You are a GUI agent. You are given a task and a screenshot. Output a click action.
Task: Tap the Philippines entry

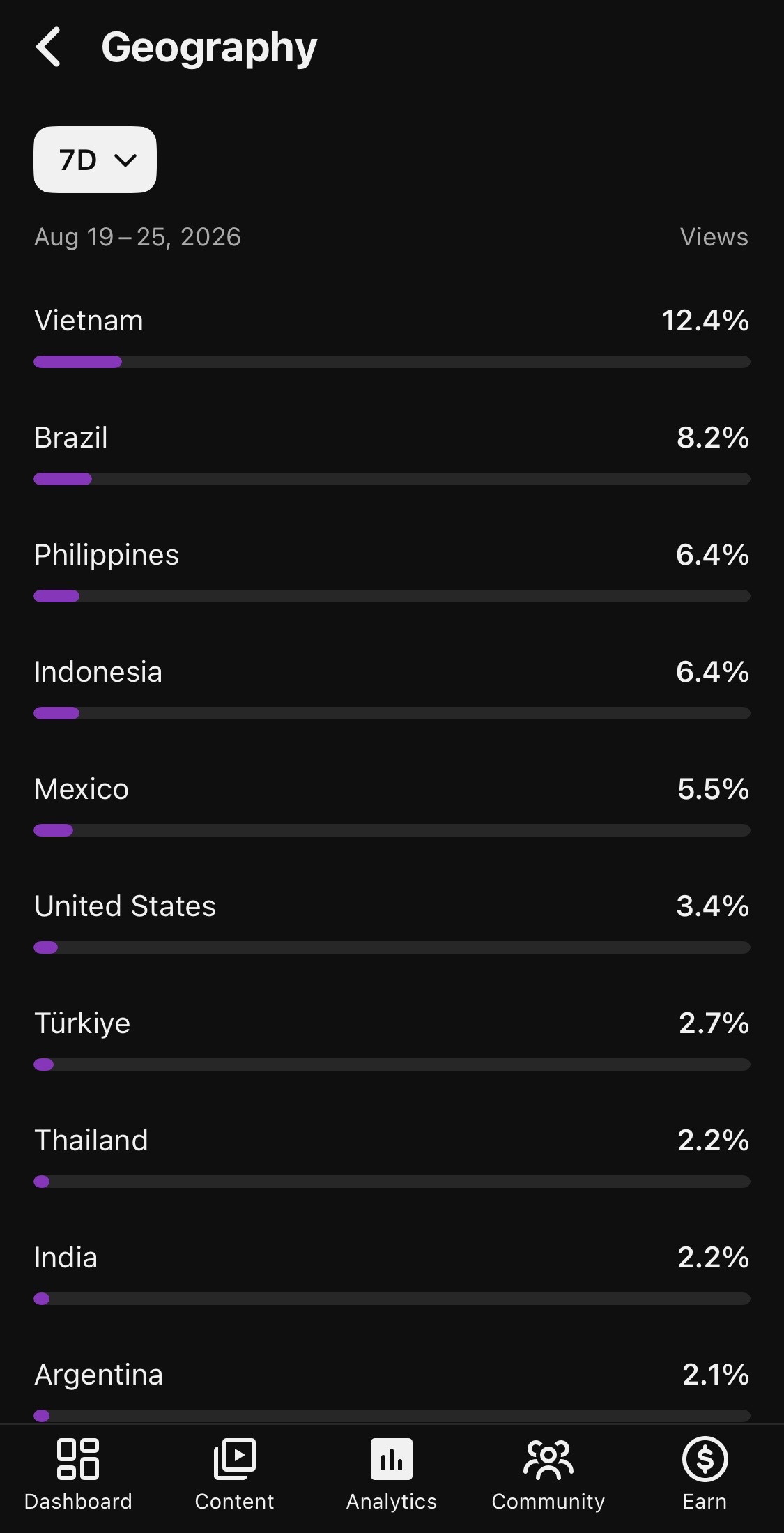392,572
